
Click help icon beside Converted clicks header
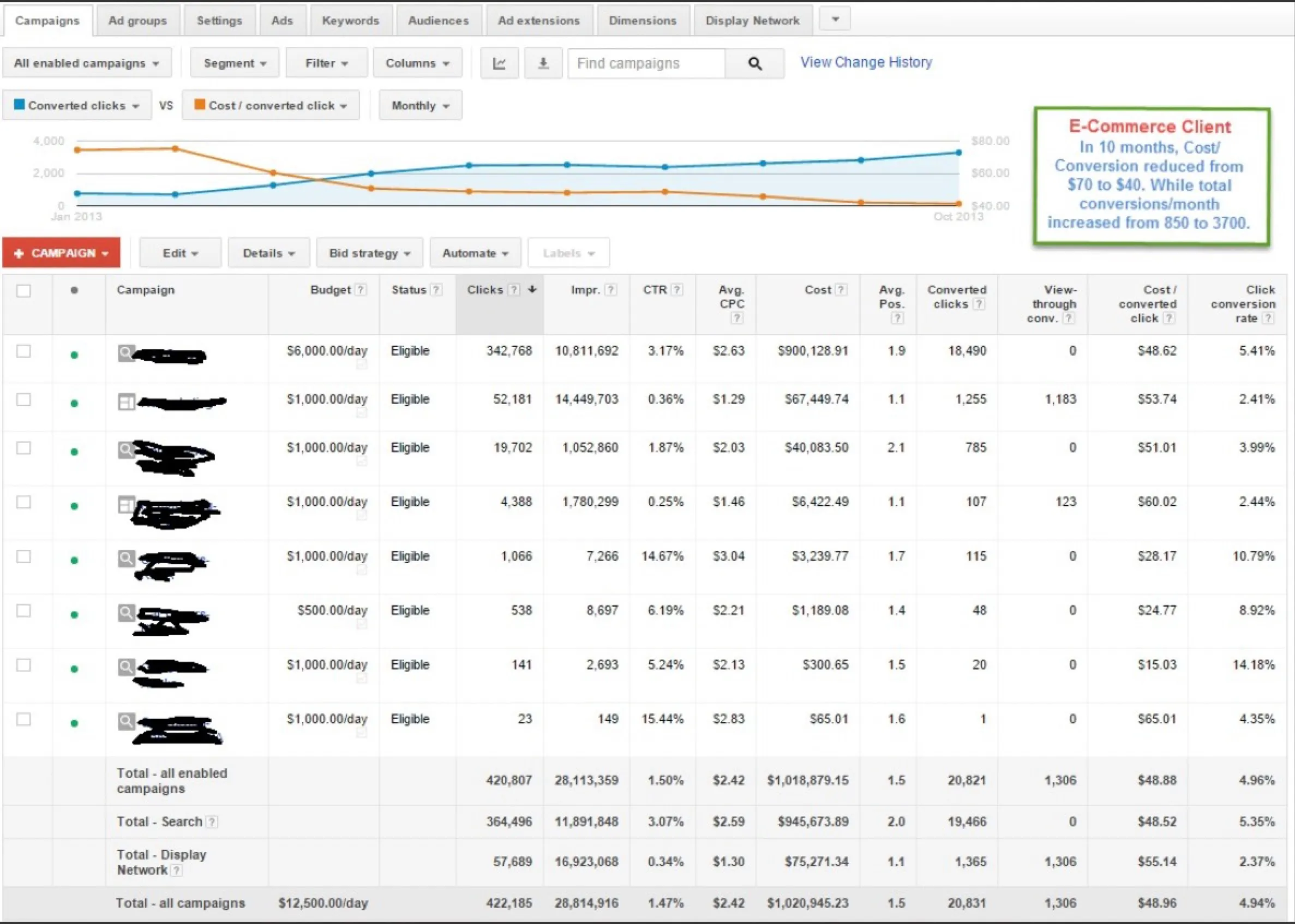click(x=979, y=304)
